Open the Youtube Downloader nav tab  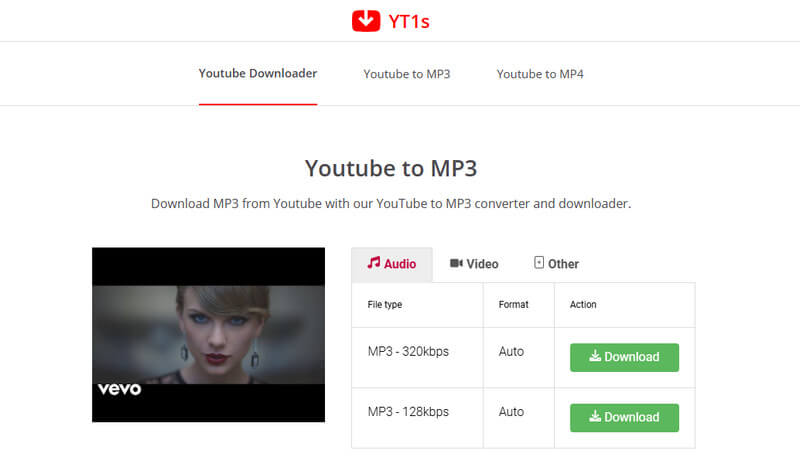[x=258, y=73]
